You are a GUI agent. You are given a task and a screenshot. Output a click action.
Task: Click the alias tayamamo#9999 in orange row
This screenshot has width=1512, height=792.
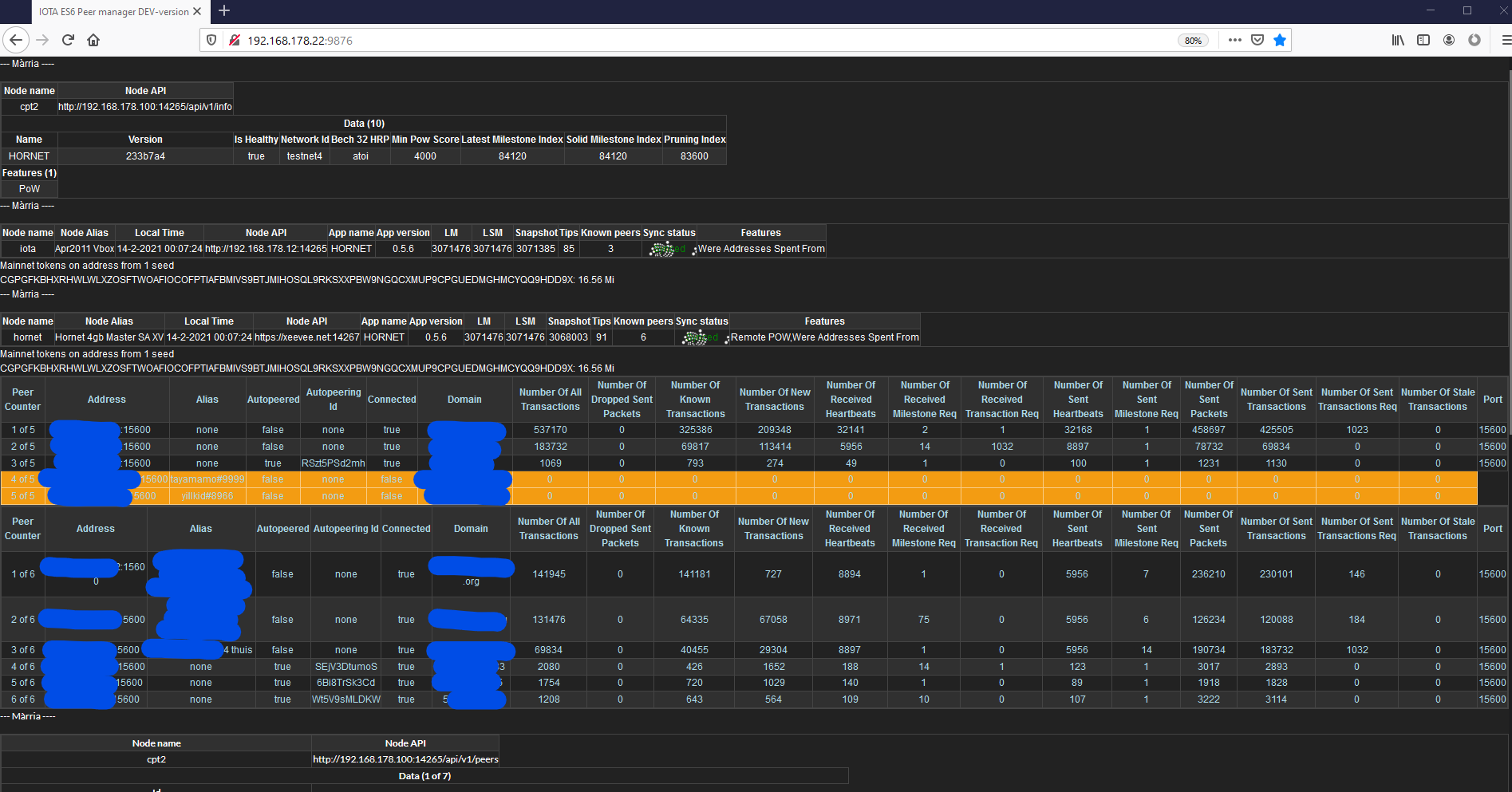[207, 479]
